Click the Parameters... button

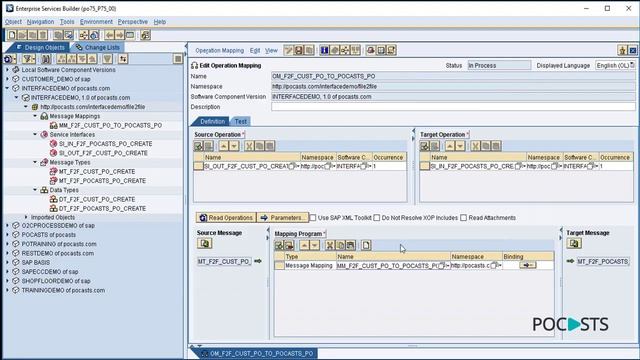(x=282, y=218)
